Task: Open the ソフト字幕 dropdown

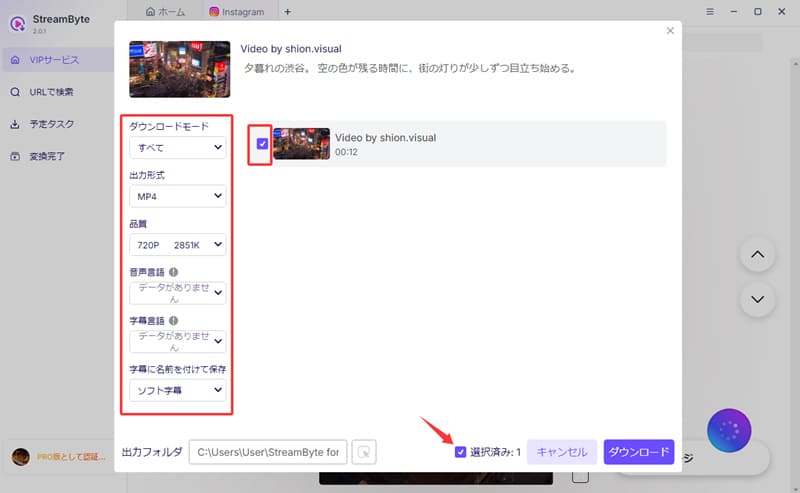Action: pyautogui.click(x=178, y=390)
